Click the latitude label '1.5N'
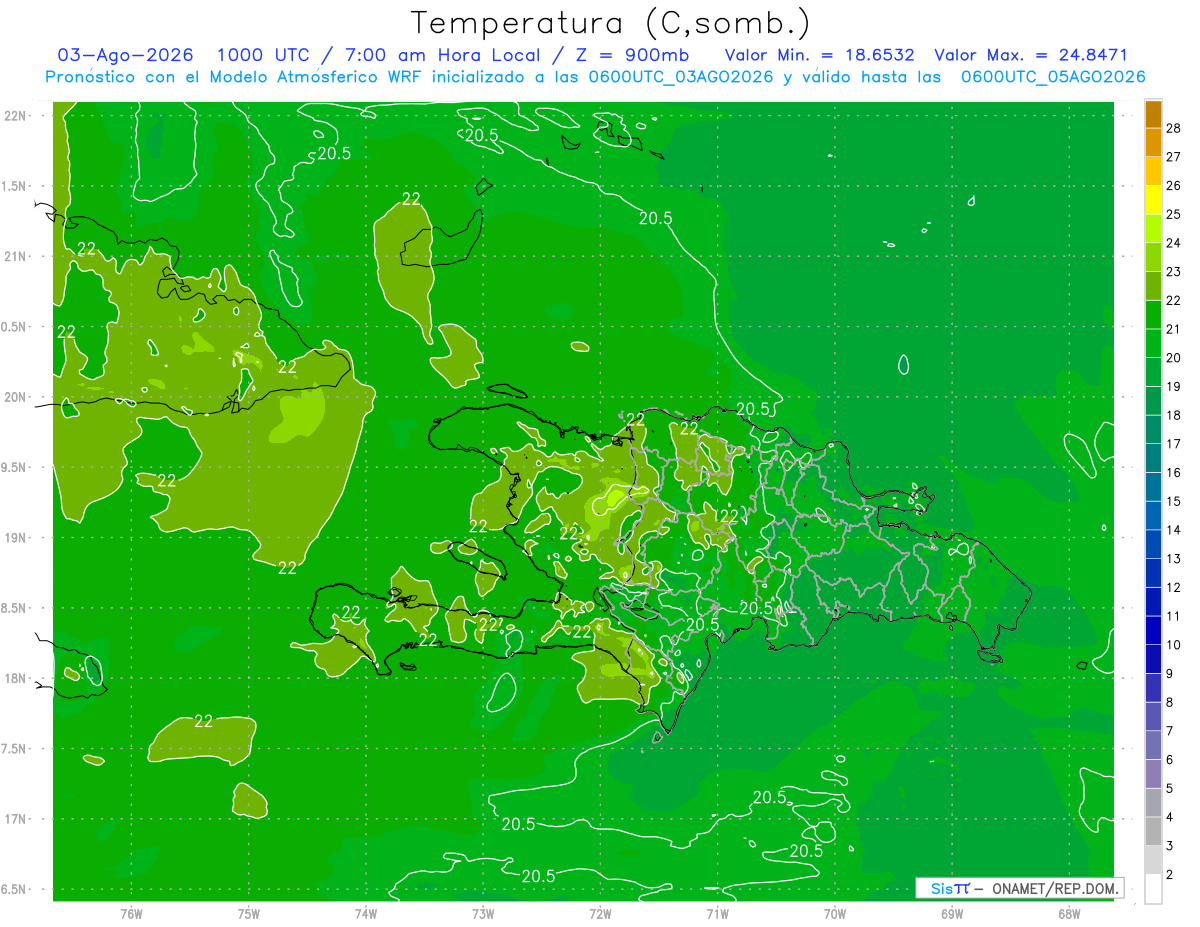The image size is (1200, 927). 14,187
